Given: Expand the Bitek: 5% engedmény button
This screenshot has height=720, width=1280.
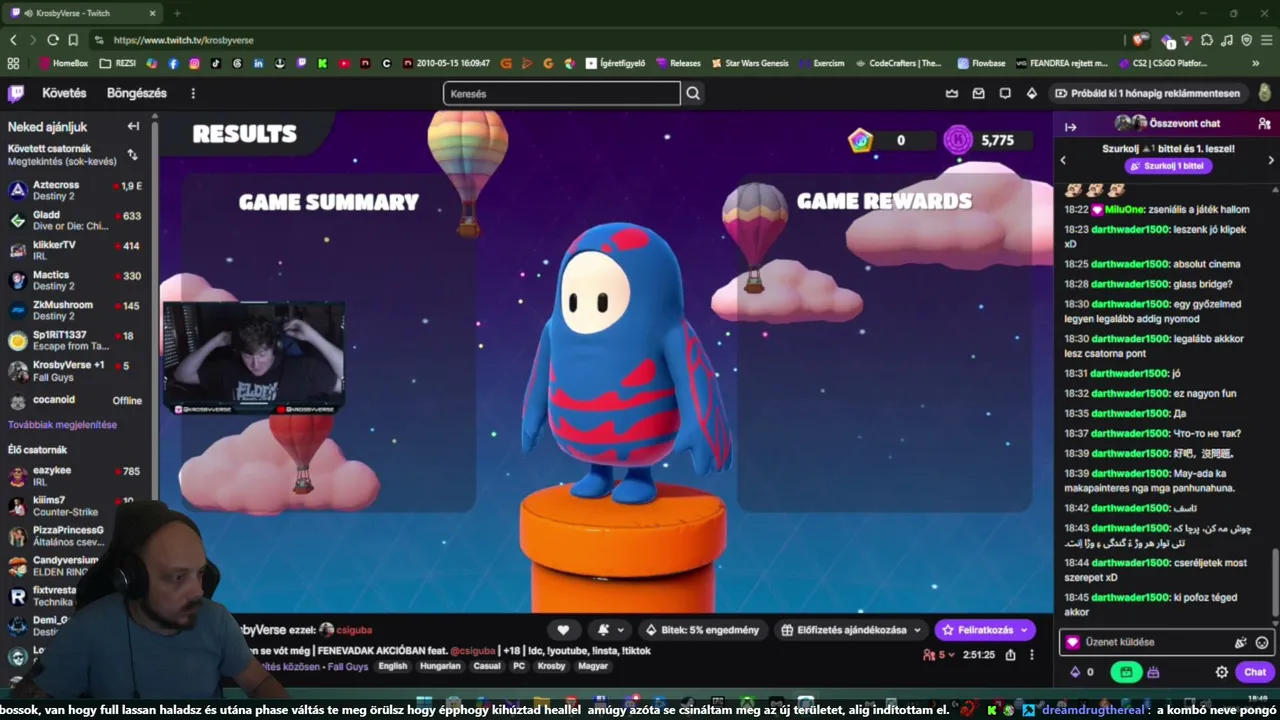Looking at the screenshot, I should [702, 630].
